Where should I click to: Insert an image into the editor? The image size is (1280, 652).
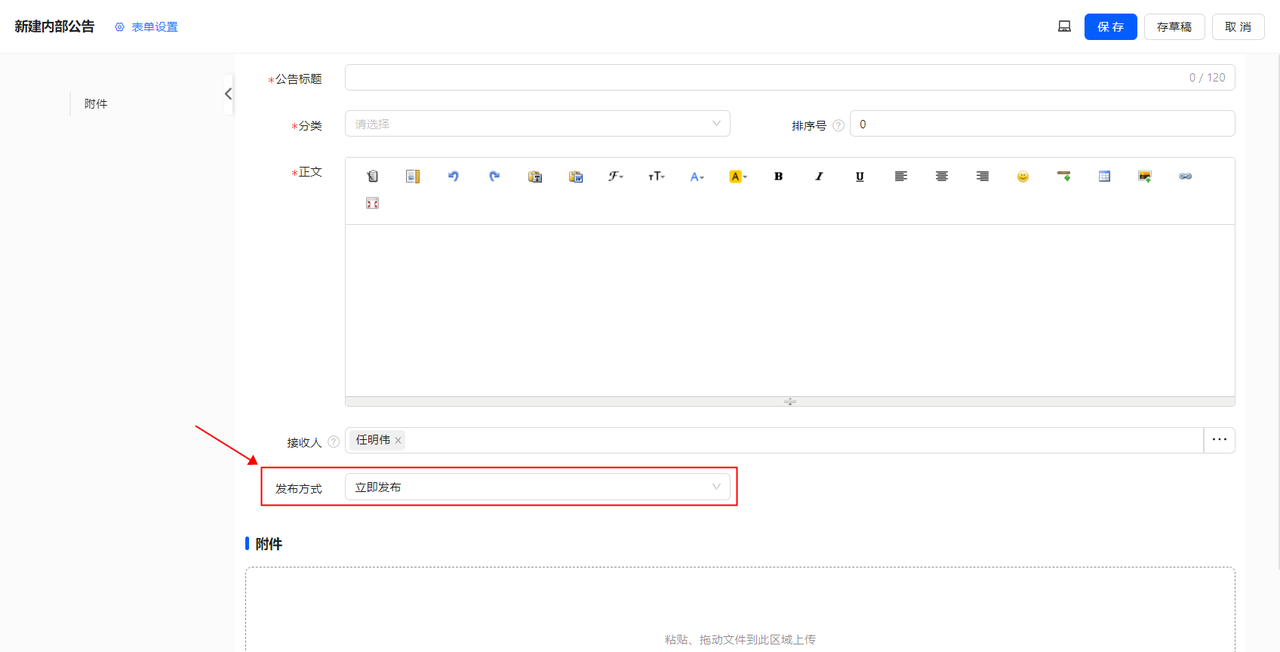1145,176
